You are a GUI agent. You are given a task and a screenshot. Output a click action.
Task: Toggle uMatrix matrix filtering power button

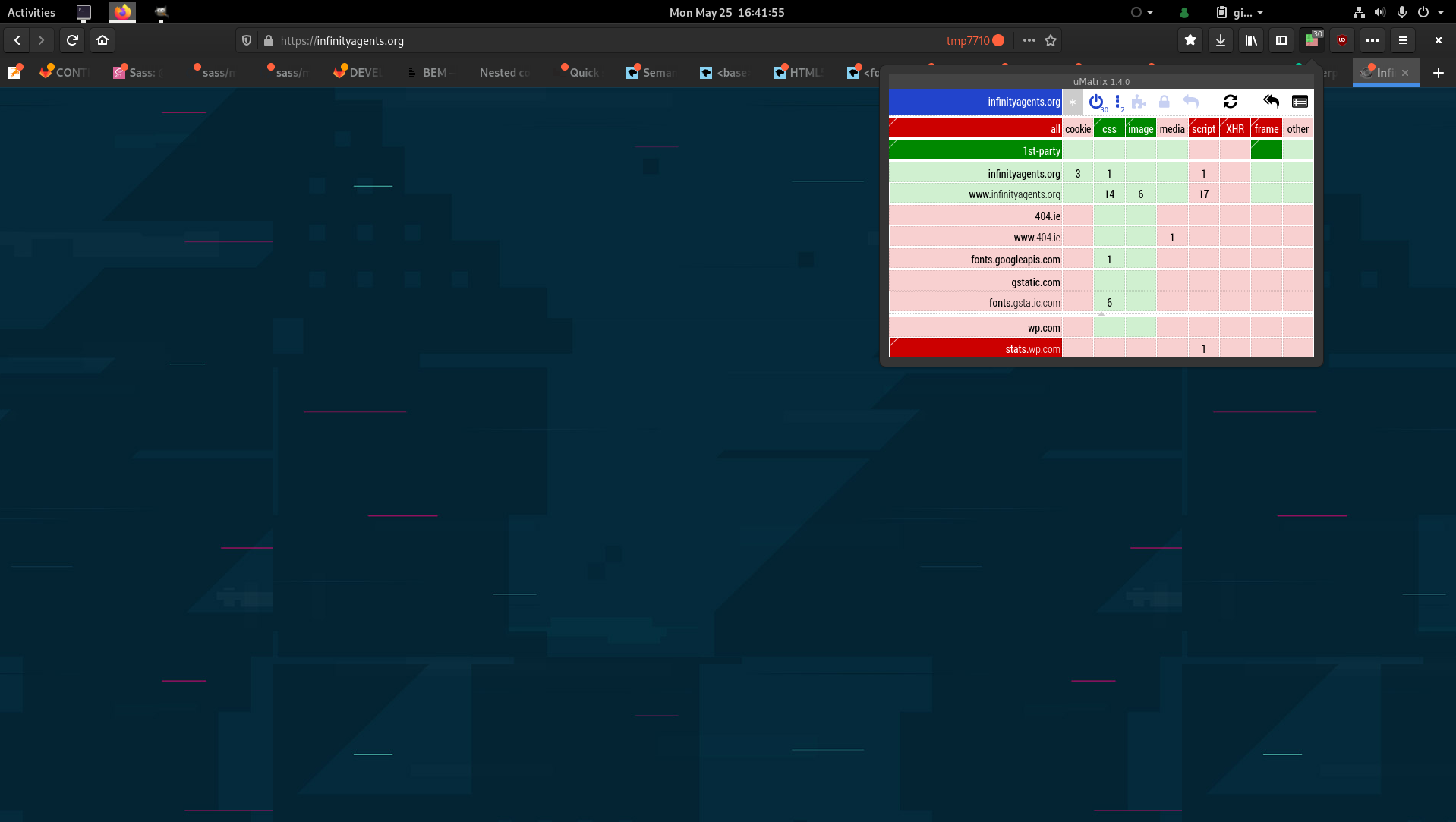point(1095,102)
